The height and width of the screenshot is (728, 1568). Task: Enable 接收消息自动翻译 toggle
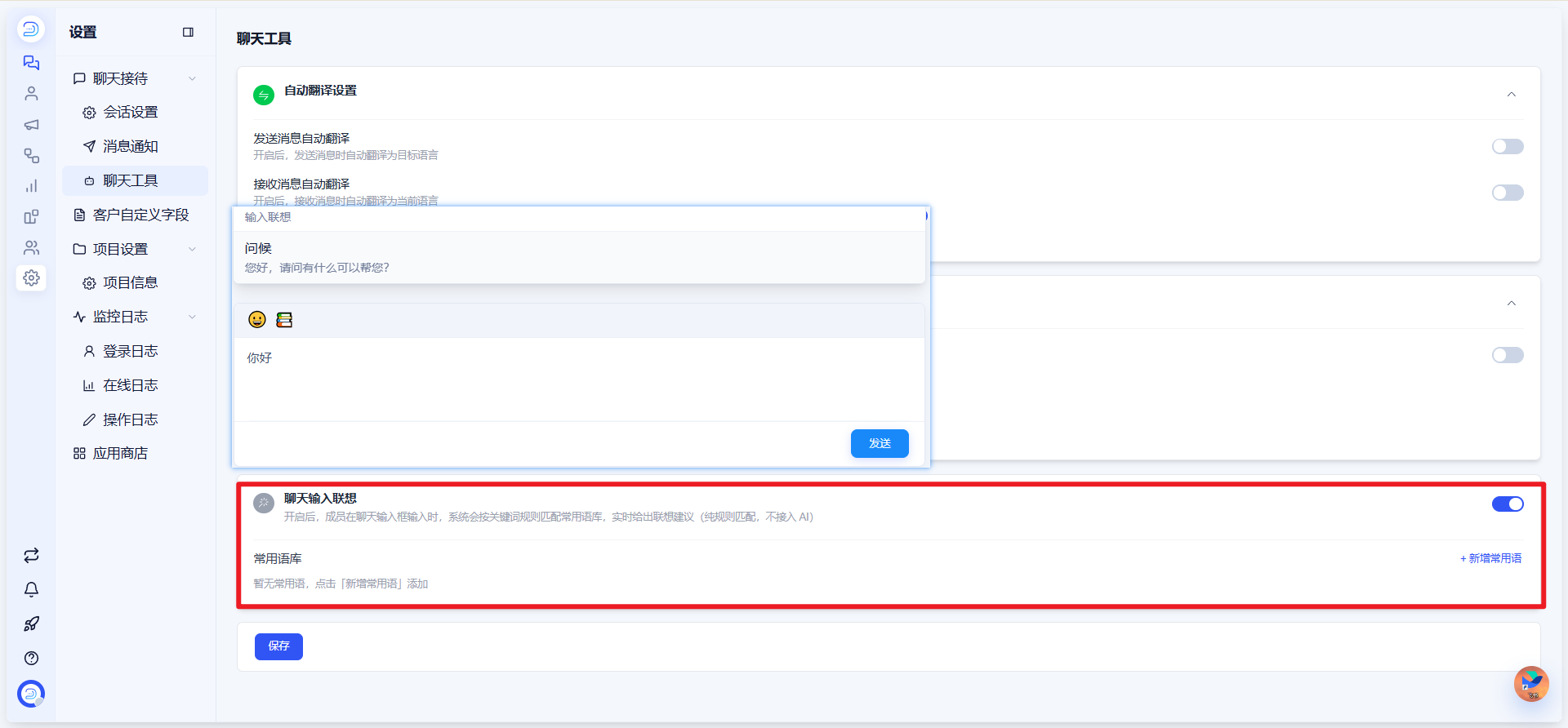click(x=1508, y=193)
